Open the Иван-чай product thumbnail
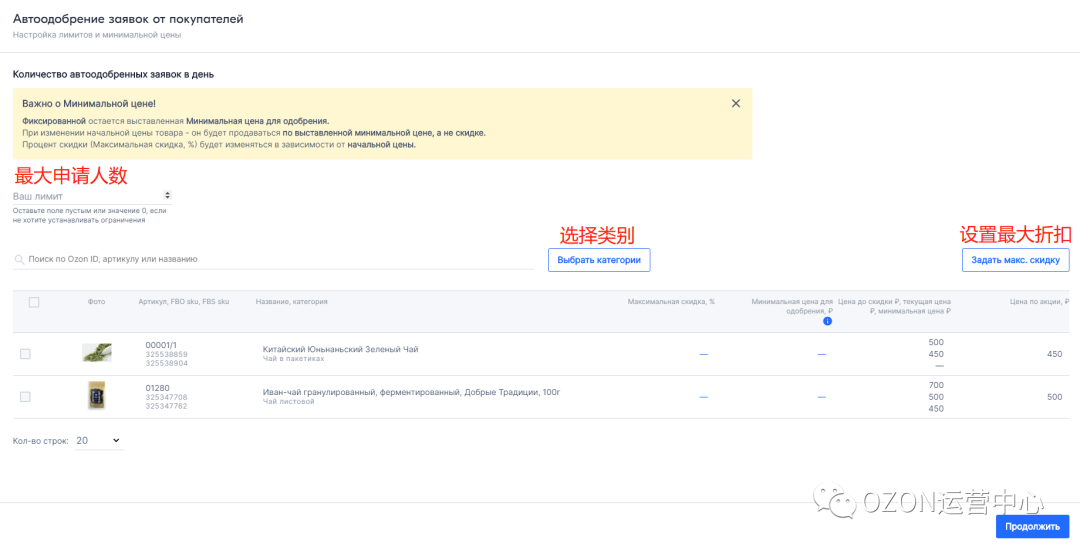The height and width of the screenshot is (550, 1080). 96,396
